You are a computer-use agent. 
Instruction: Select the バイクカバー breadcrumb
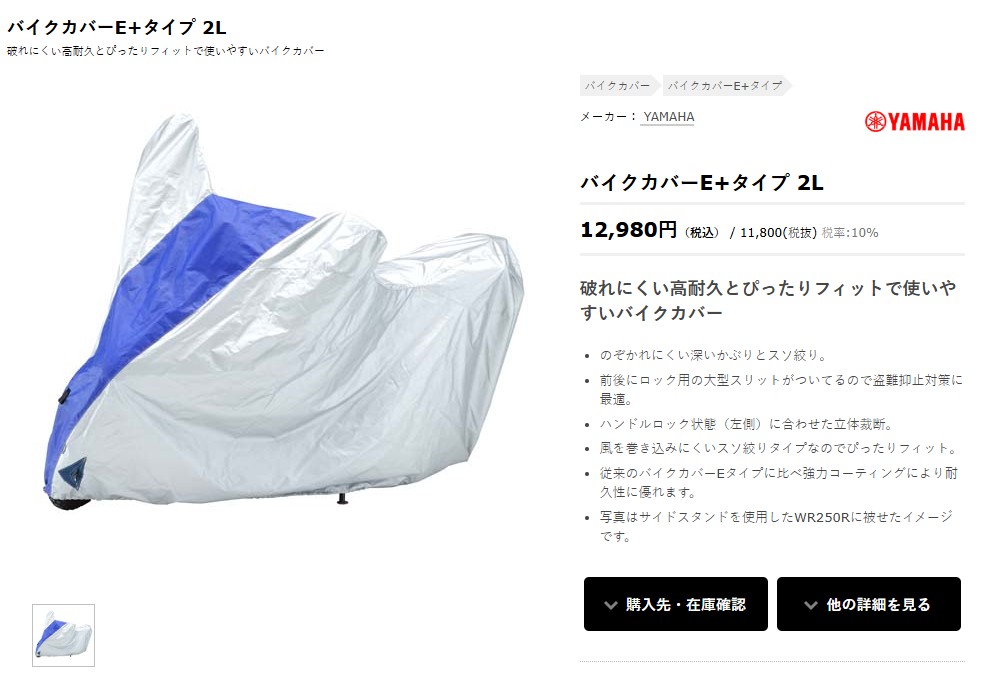coord(617,86)
